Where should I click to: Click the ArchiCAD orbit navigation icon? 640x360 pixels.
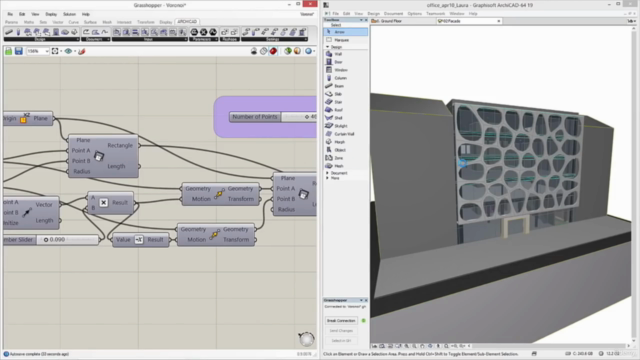coord(430,346)
